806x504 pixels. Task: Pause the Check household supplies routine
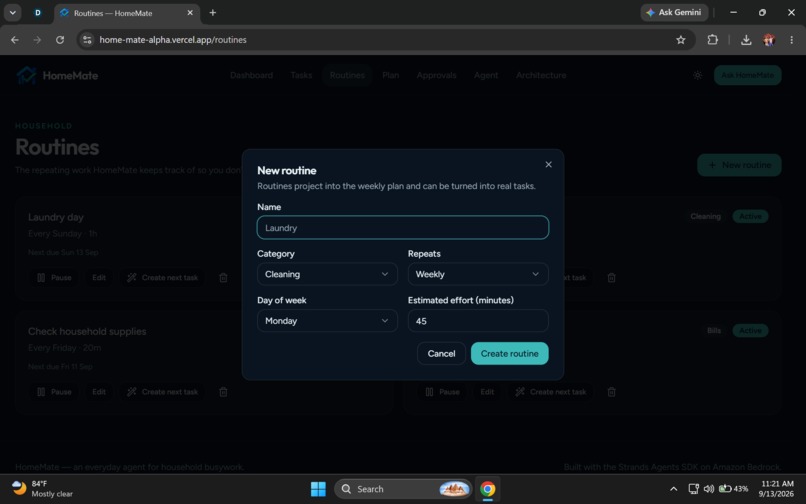click(x=54, y=392)
